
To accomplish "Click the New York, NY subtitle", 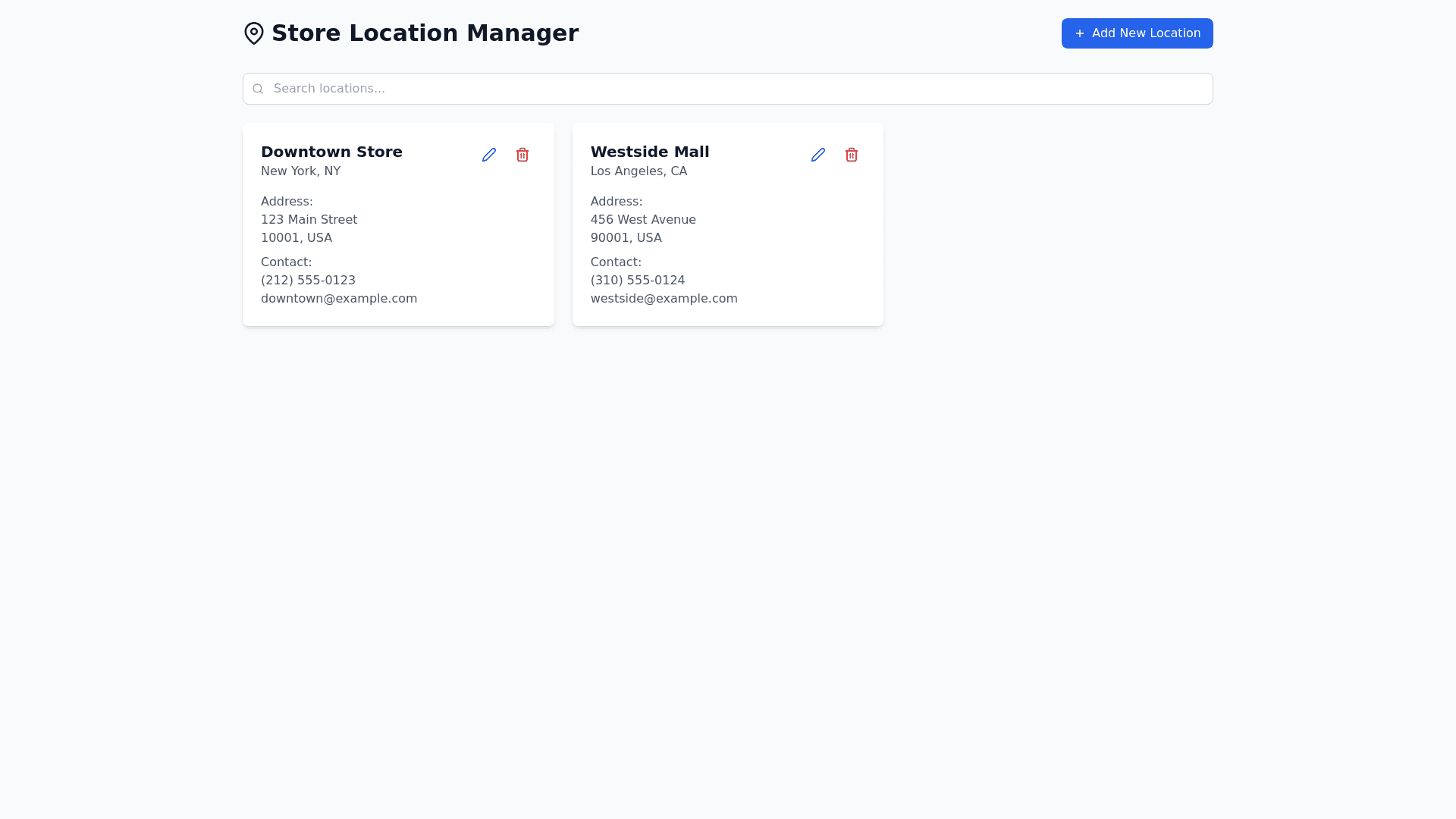I will pyautogui.click(x=300, y=171).
